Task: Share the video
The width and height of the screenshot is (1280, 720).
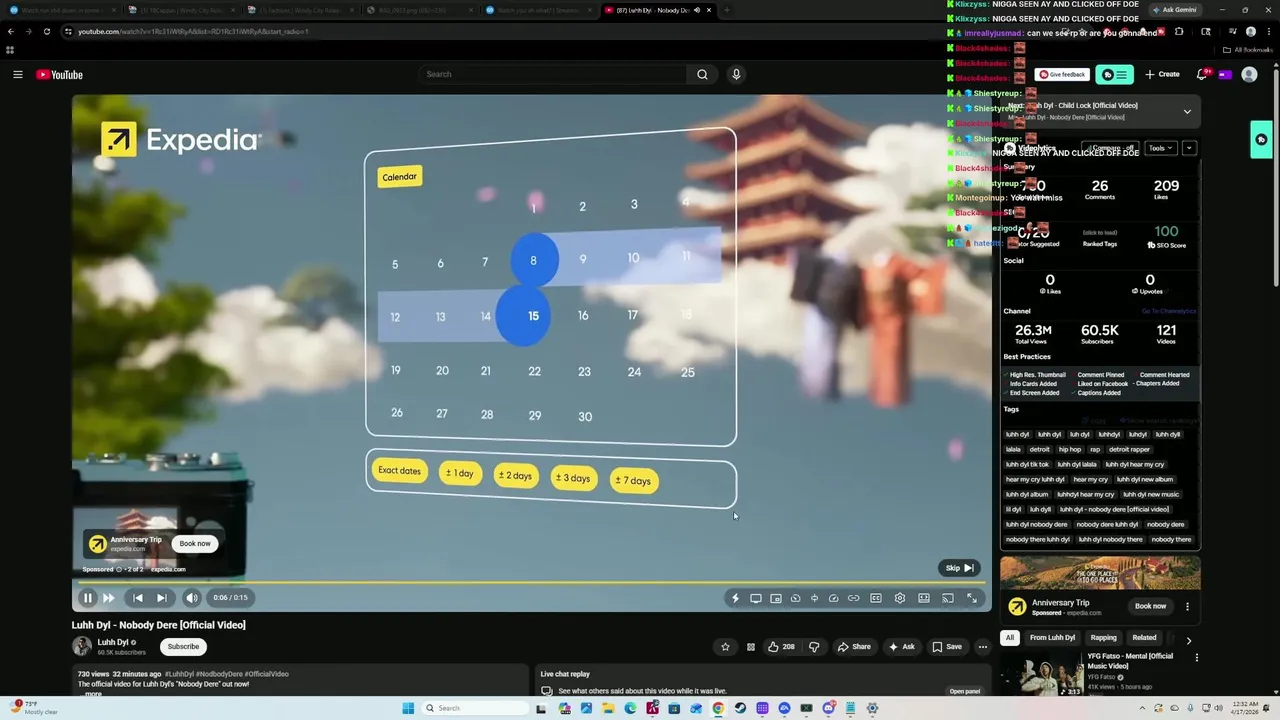Action: 854,647
